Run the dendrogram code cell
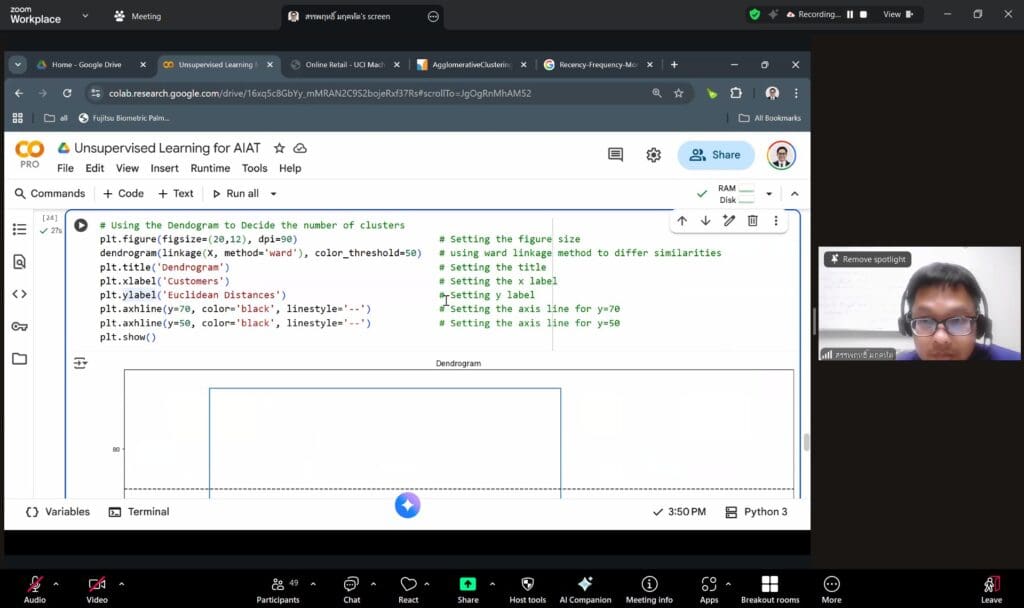This screenshot has height=608, width=1024. pos(81,225)
